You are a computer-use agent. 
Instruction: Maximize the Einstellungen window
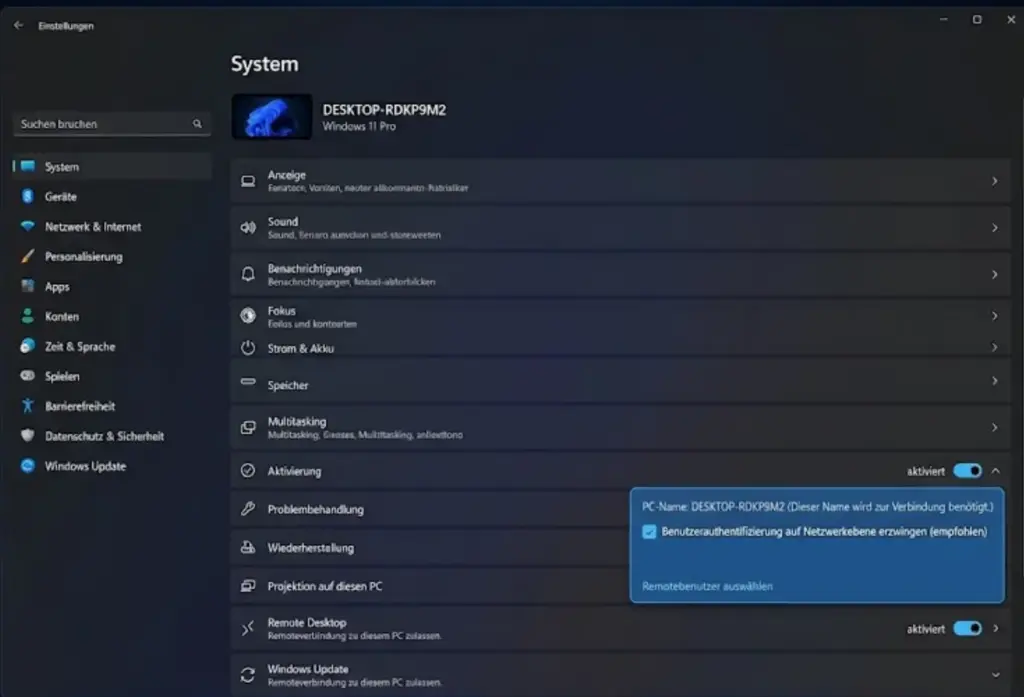(977, 20)
